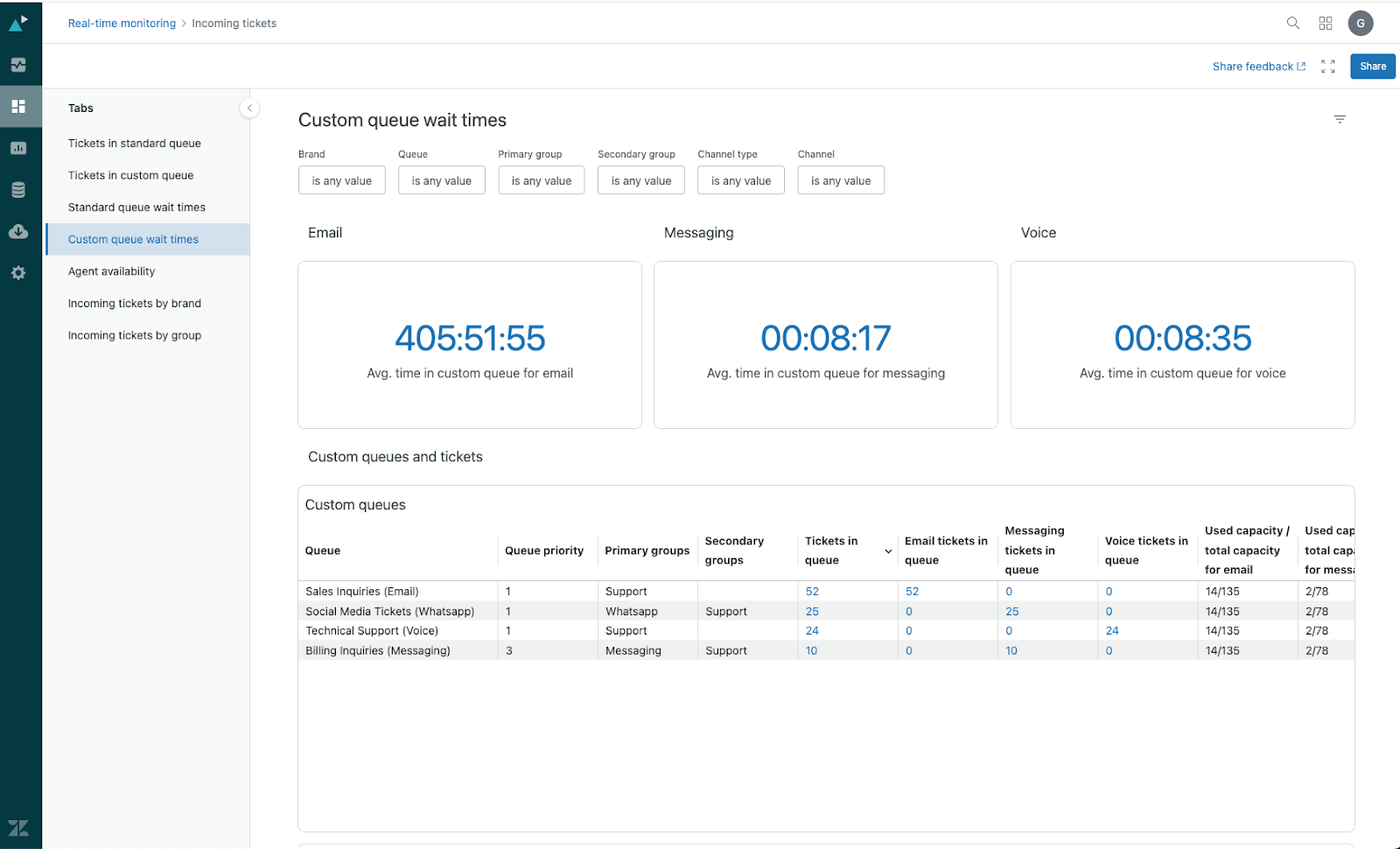Enter full screen mode icon
This screenshot has height=849, width=1400.
pyautogui.click(x=1327, y=67)
